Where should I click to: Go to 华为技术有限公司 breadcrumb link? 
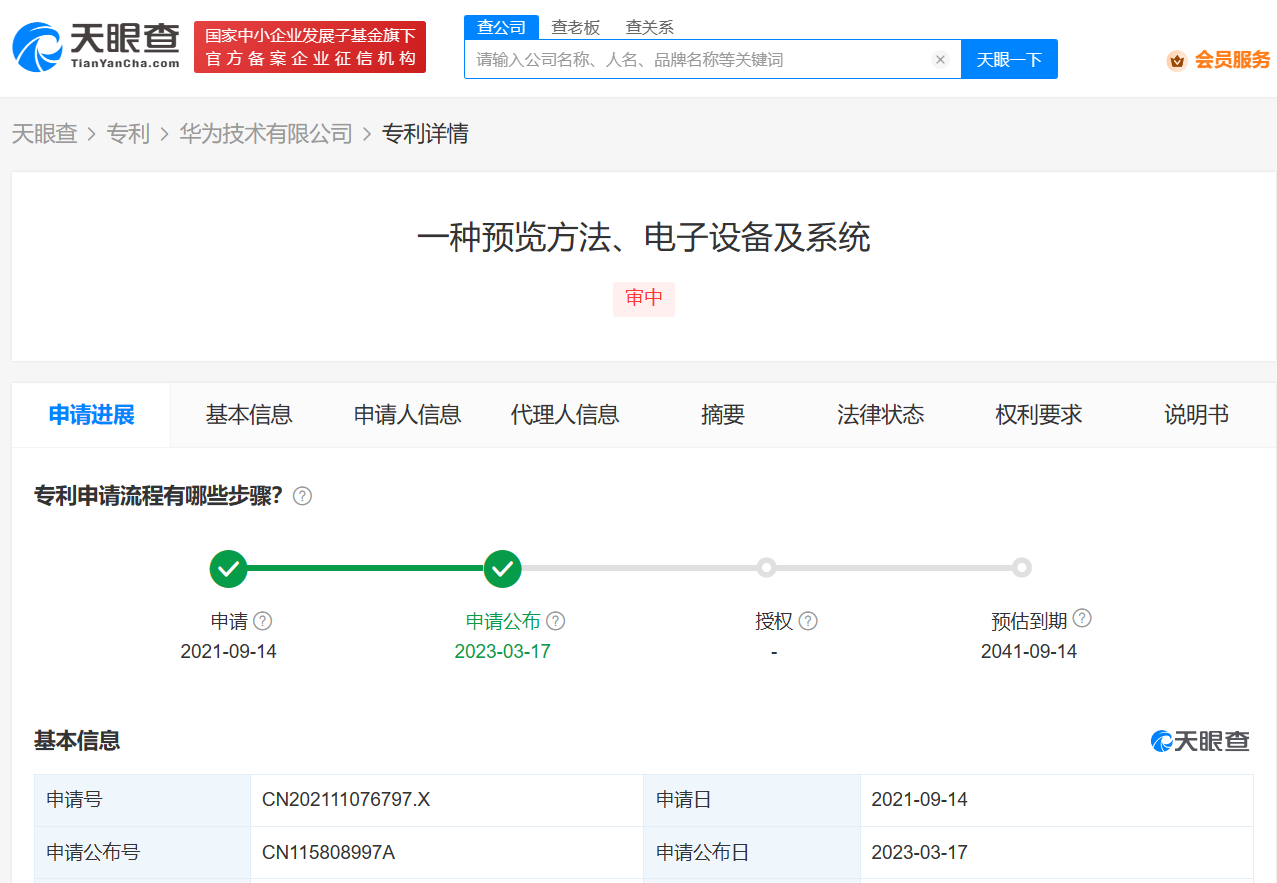[266, 134]
